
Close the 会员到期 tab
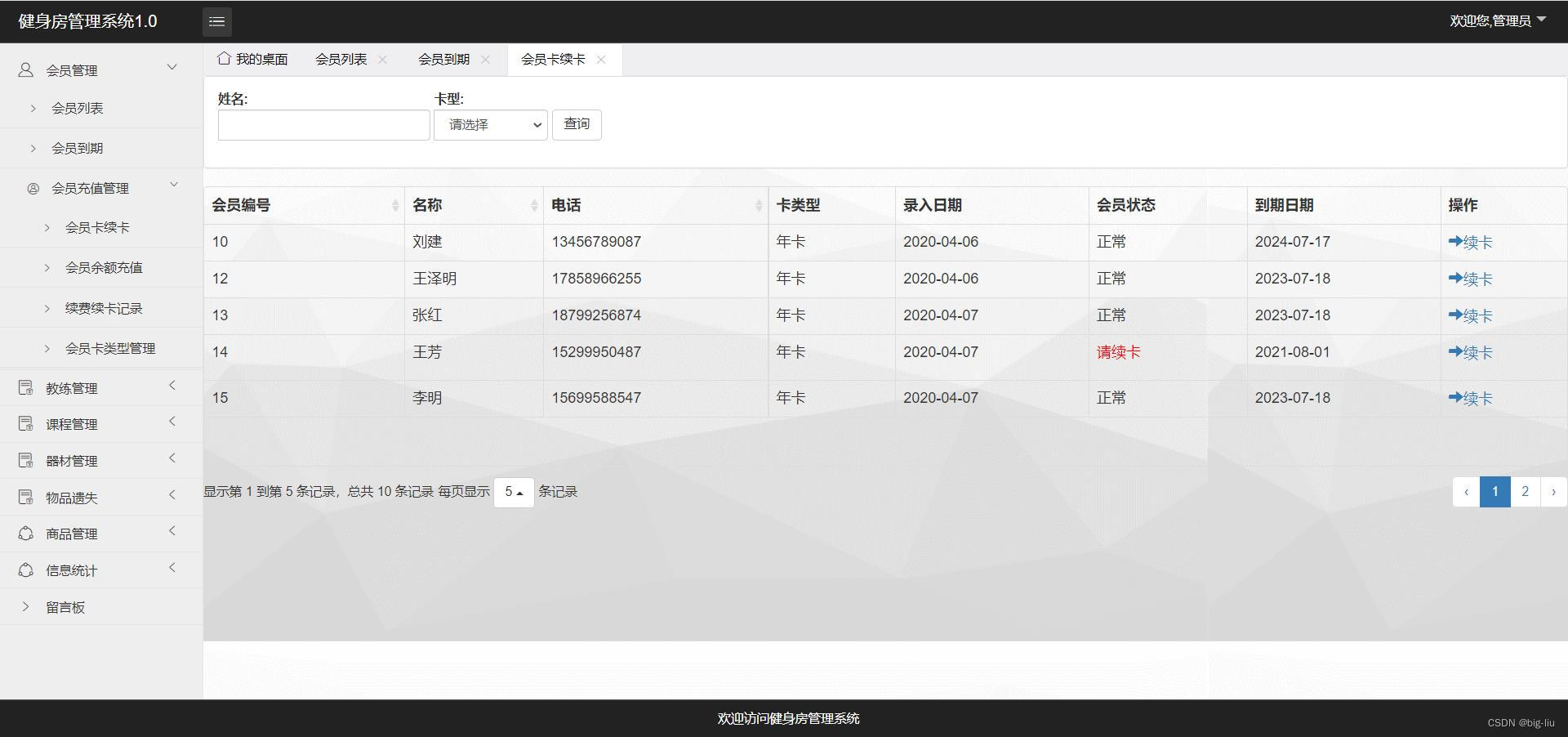[486, 60]
